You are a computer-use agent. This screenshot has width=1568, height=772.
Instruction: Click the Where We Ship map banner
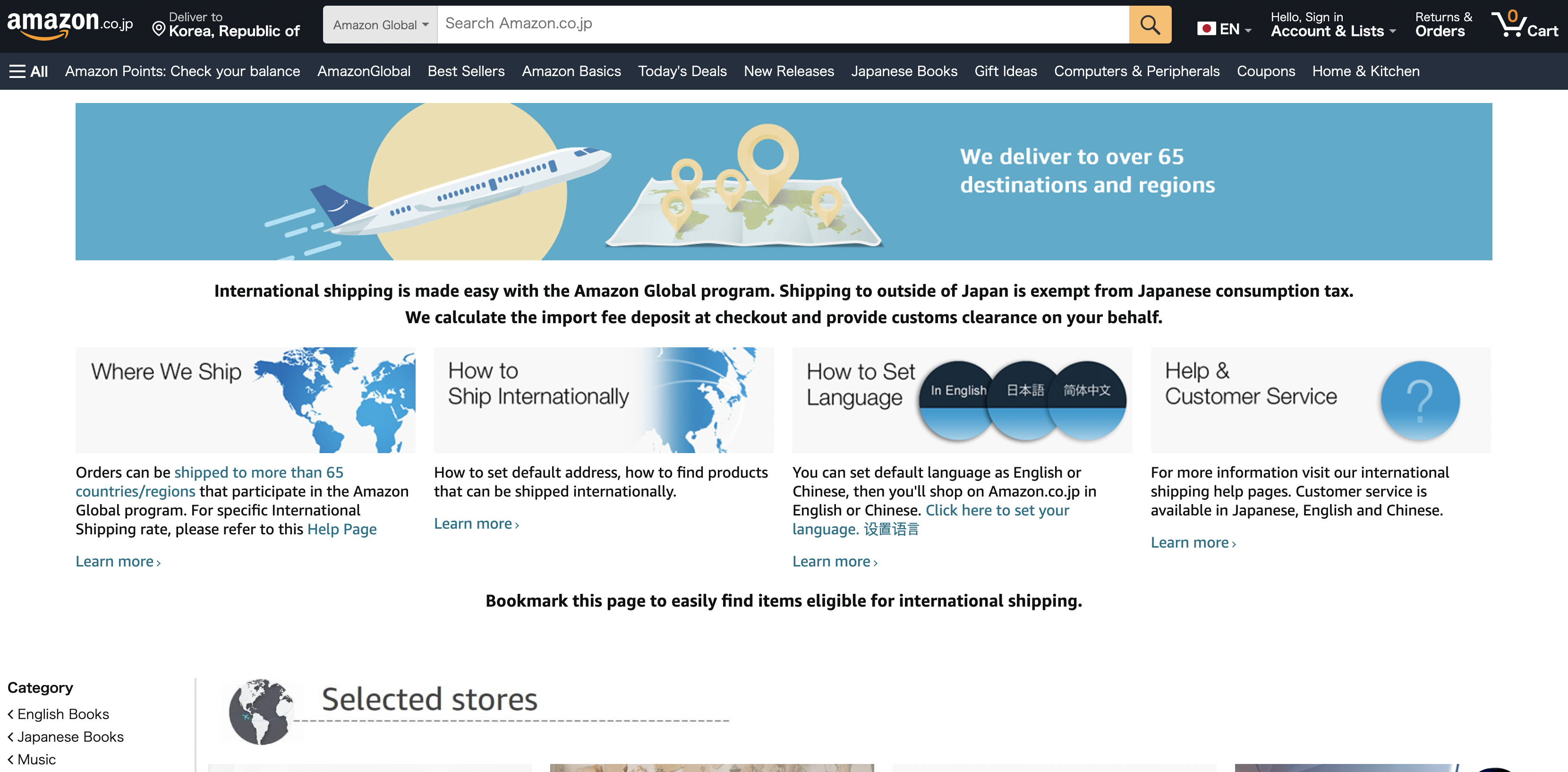click(x=245, y=399)
